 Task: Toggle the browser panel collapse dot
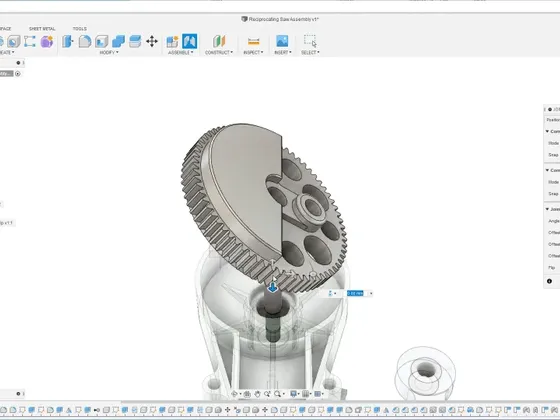point(18,63)
